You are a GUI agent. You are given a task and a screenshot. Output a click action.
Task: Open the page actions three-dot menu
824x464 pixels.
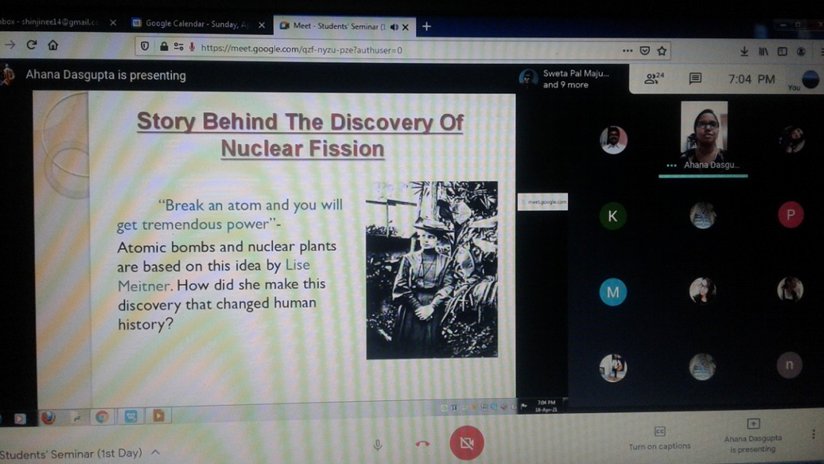pyautogui.click(x=627, y=49)
